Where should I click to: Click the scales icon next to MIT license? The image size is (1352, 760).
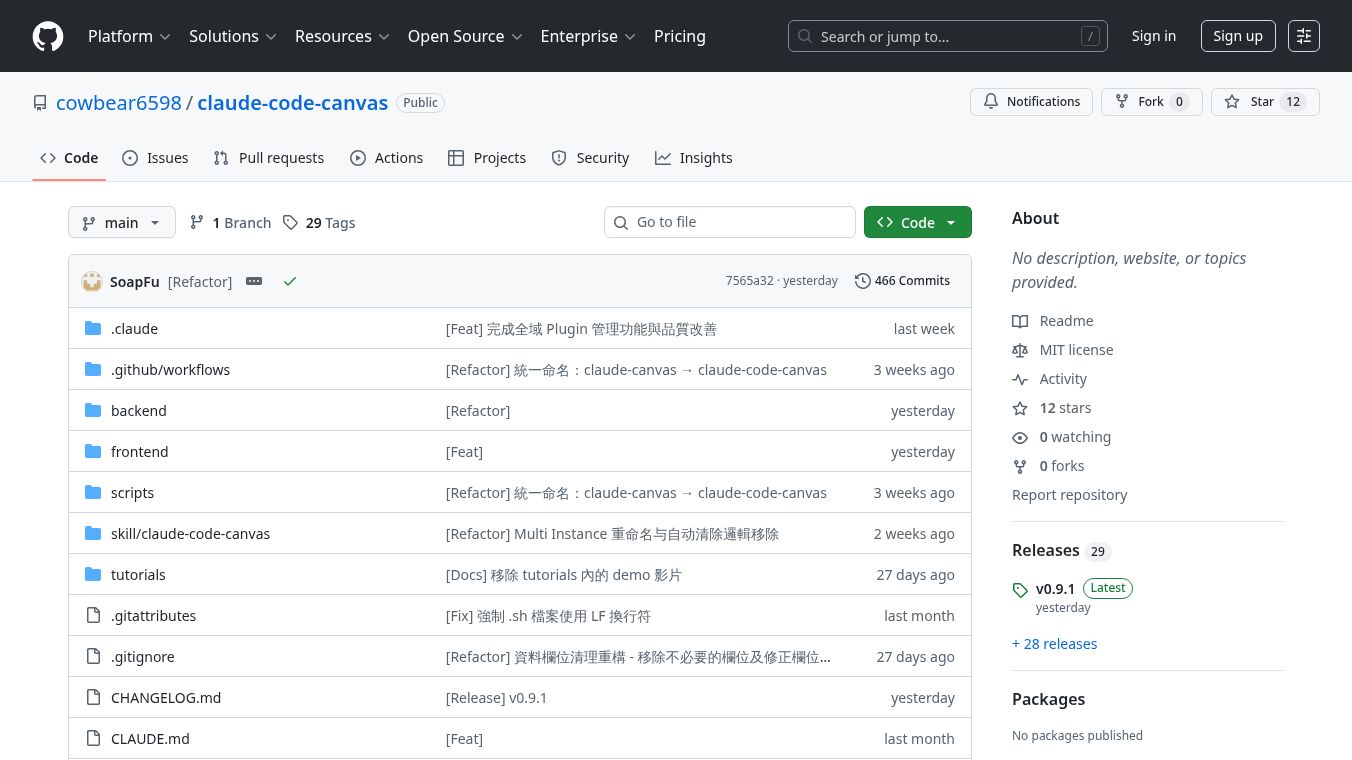point(1020,350)
